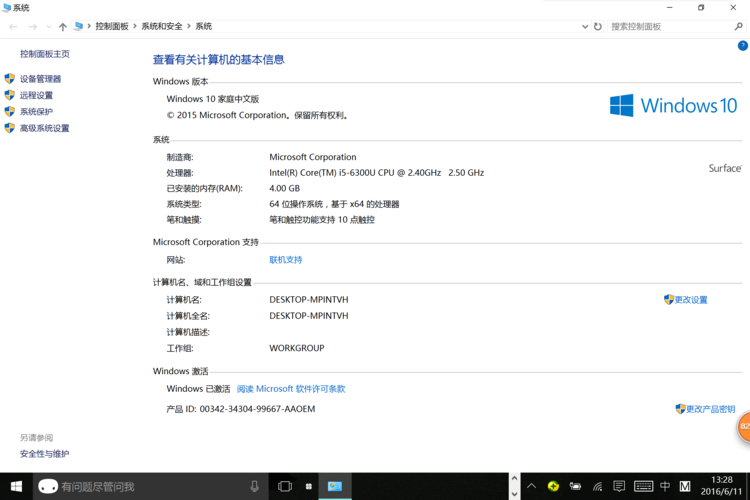Click the forward navigation arrow
The width and height of the screenshot is (750, 500).
point(33,27)
